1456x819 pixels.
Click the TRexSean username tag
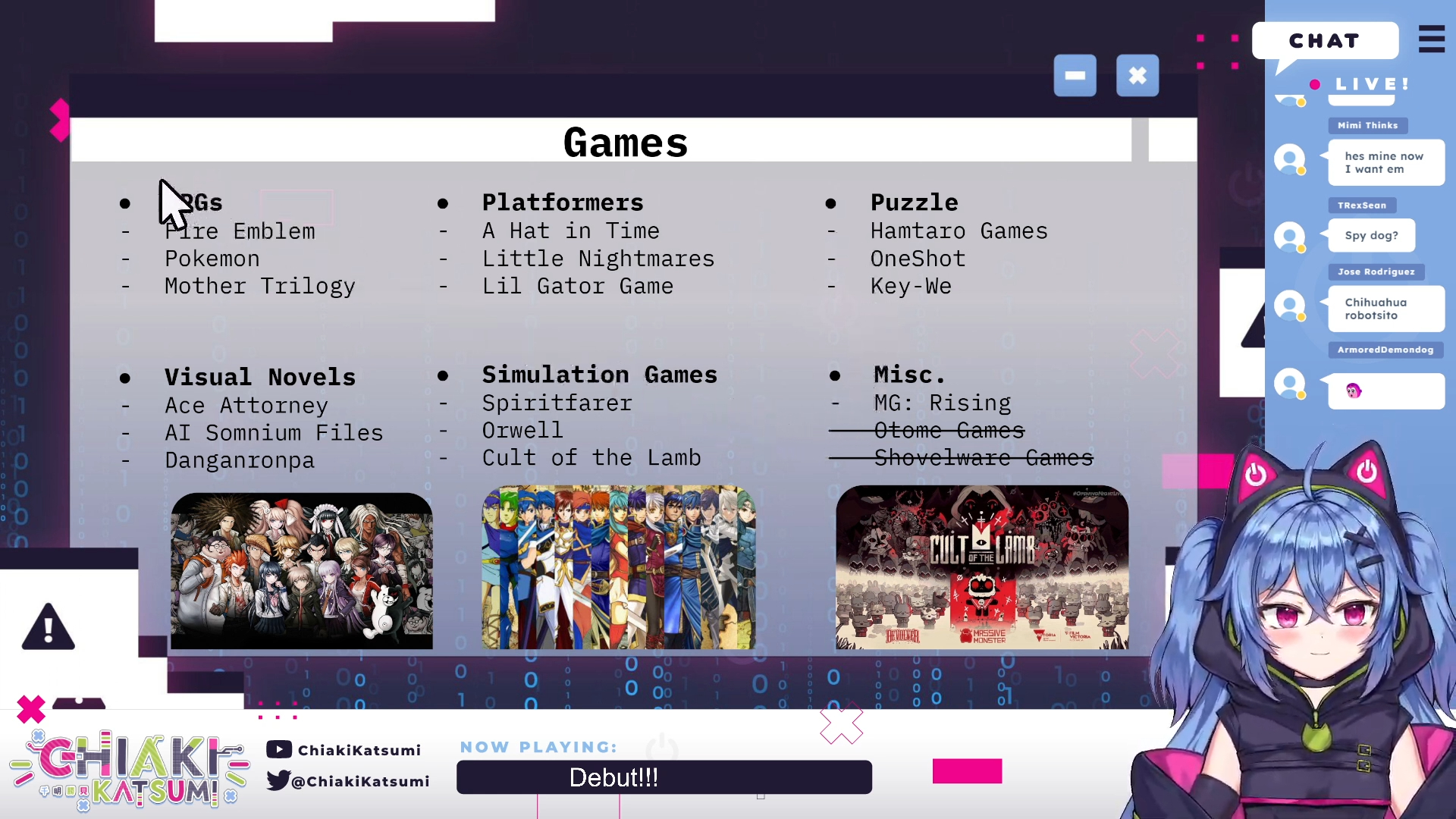pos(1362,205)
